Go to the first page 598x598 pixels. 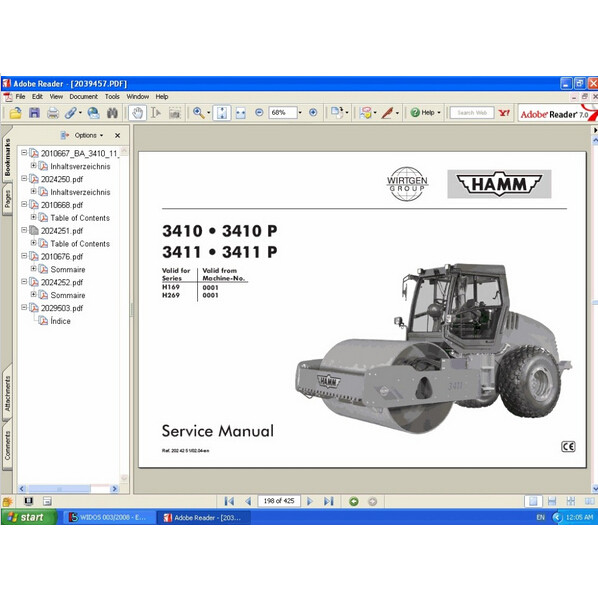229,501
